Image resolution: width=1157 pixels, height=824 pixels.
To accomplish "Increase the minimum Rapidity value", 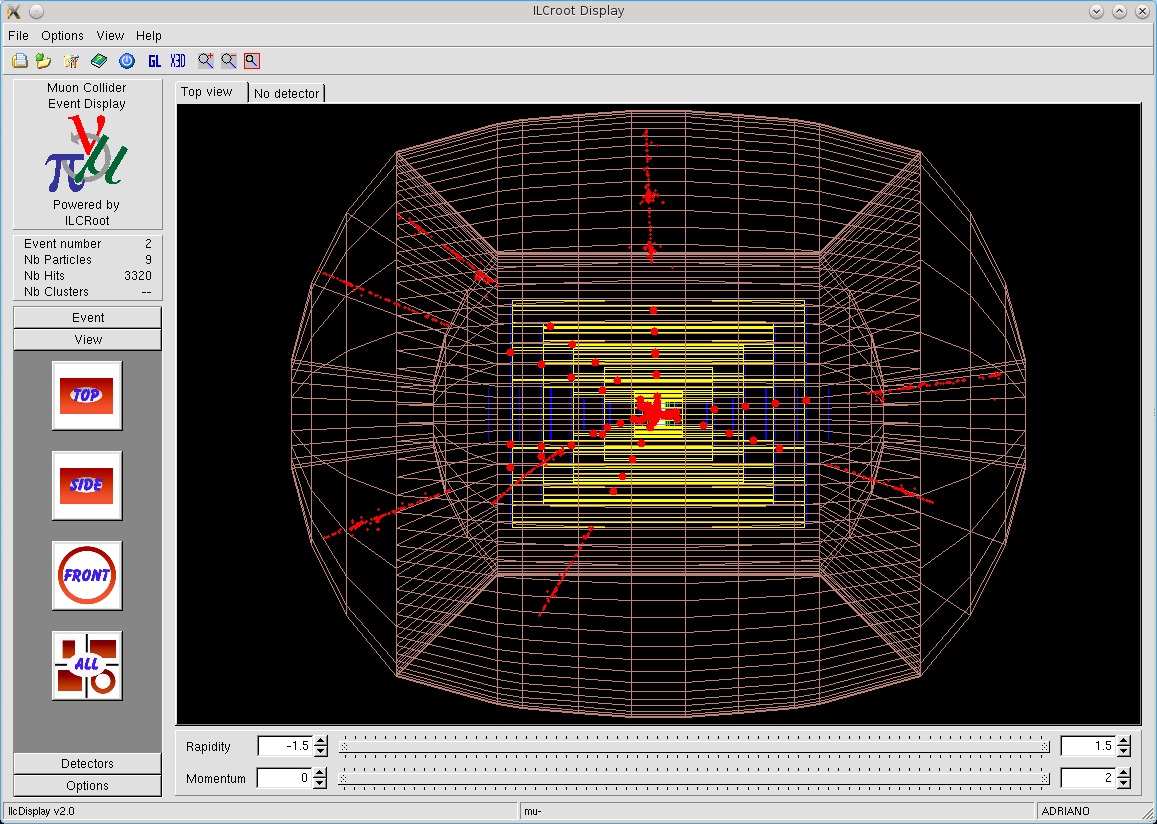I will pos(321,741).
